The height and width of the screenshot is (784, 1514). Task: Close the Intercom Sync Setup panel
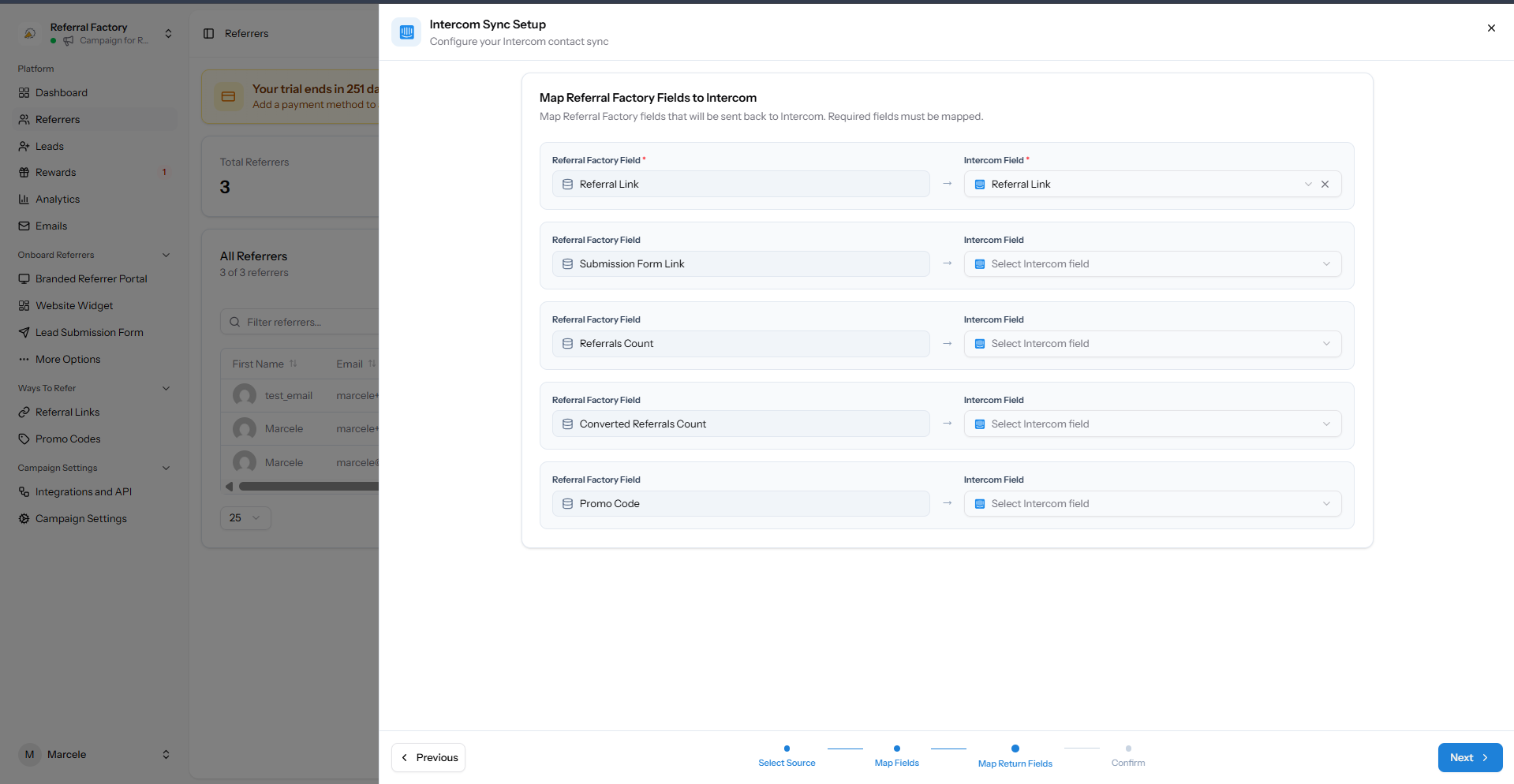coord(1491,28)
